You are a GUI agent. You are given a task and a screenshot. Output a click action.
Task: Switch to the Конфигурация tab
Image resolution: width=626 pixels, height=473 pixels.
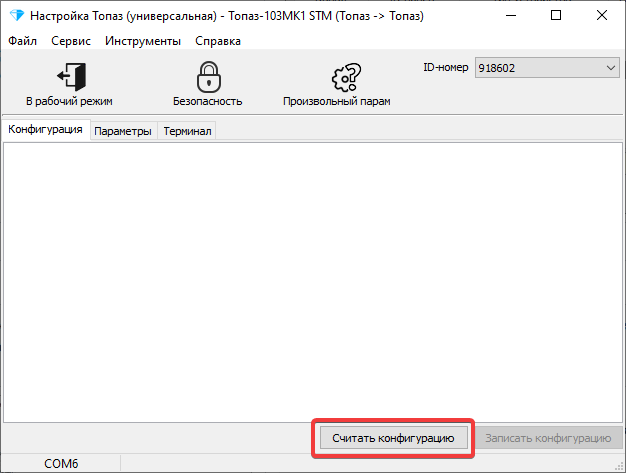click(x=46, y=129)
